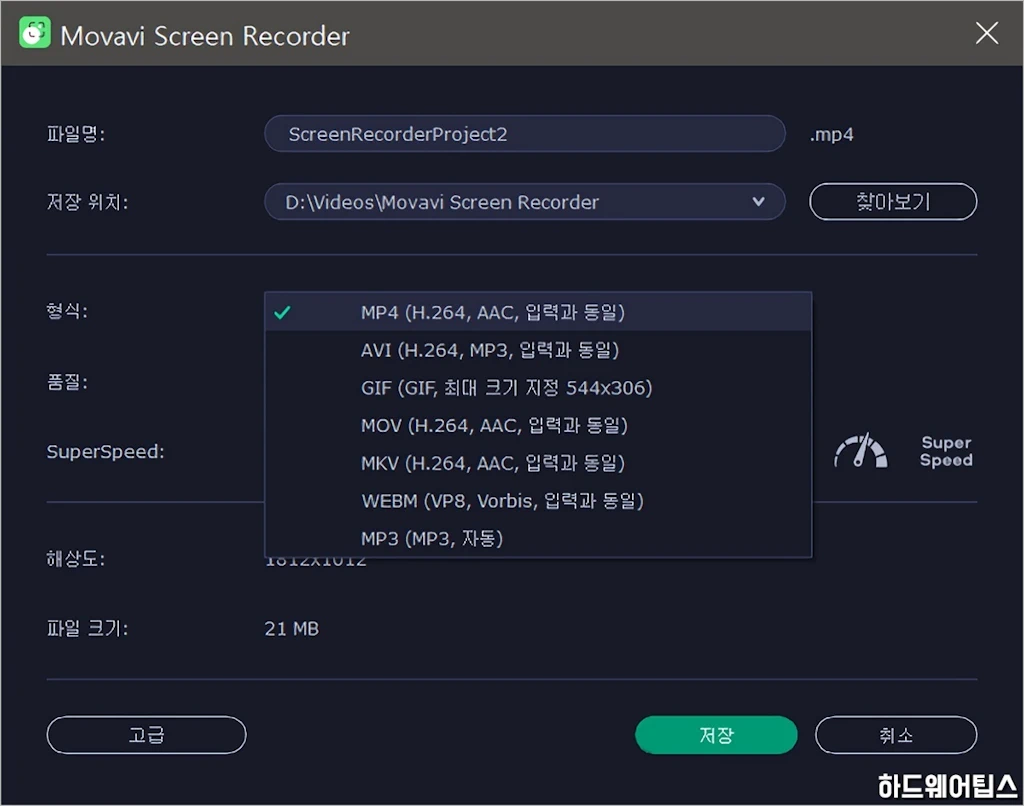Click the SuperSpeed speedometer icon

click(861, 451)
